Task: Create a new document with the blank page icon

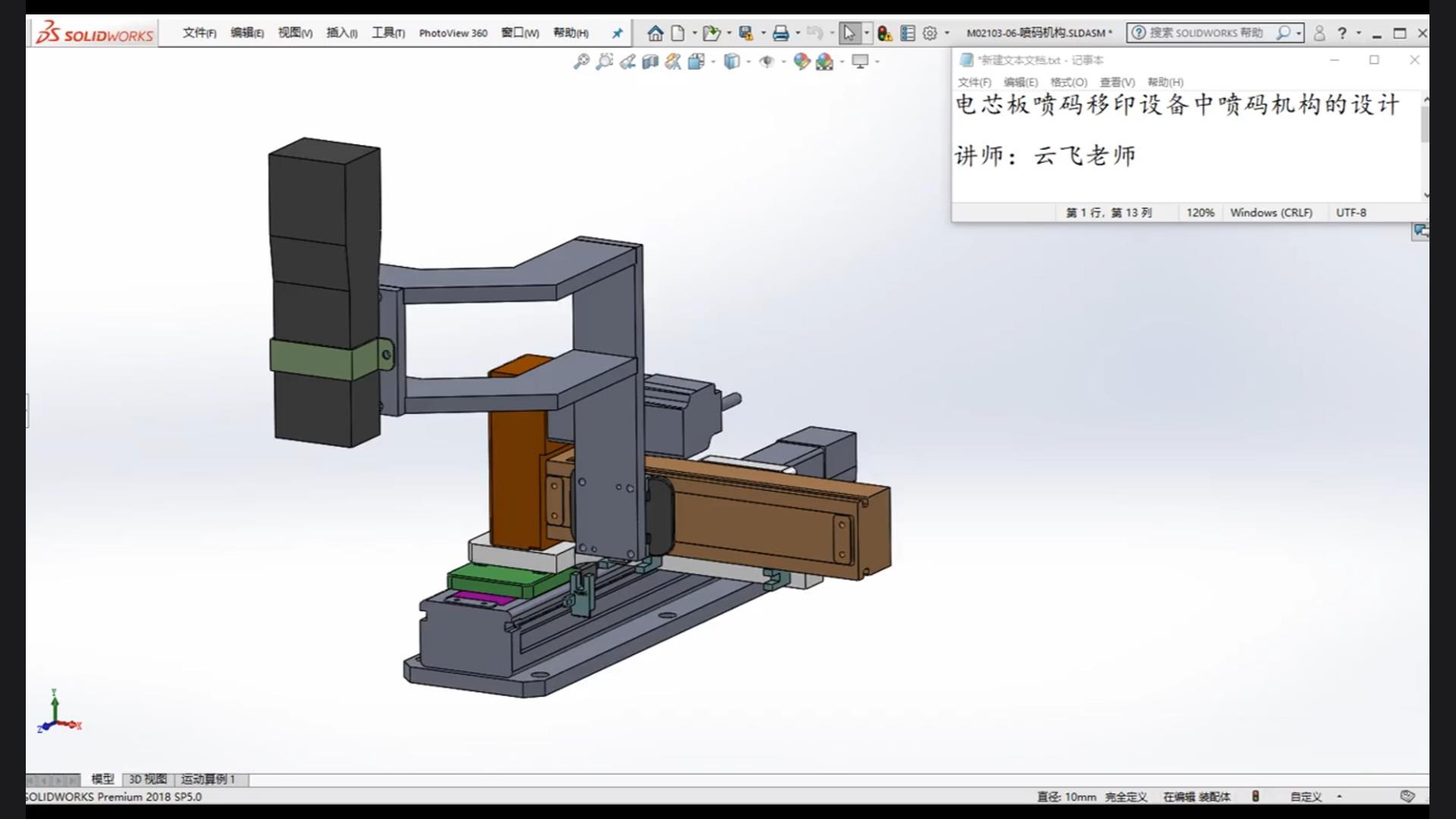Action: click(x=678, y=33)
